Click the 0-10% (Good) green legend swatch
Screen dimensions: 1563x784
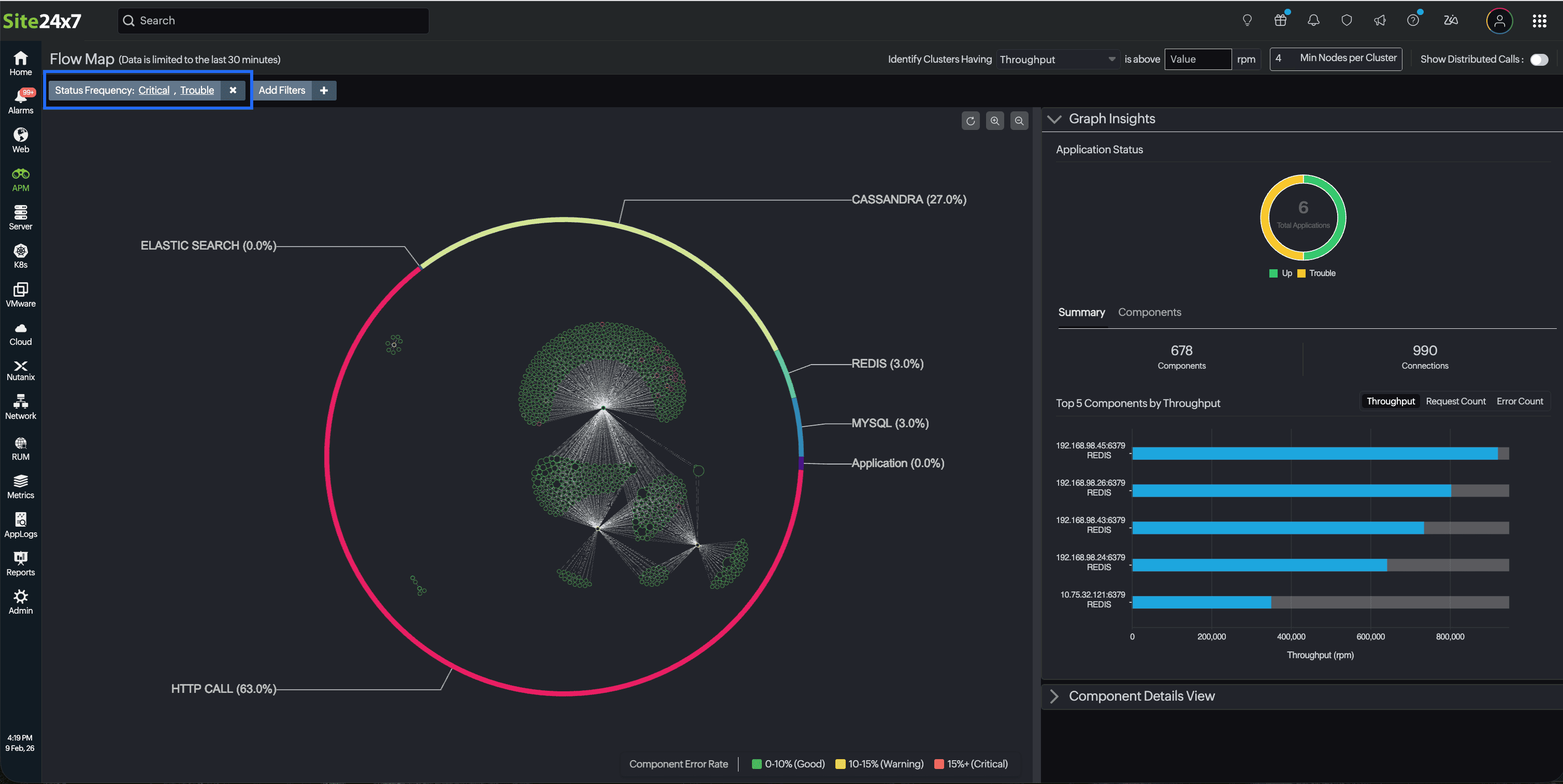[x=756, y=764]
